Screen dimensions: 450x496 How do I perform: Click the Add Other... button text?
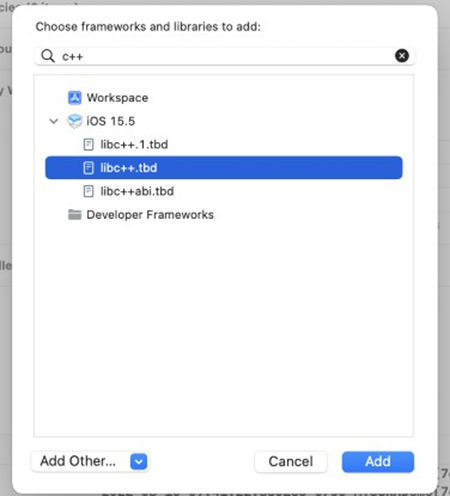coord(78,461)
